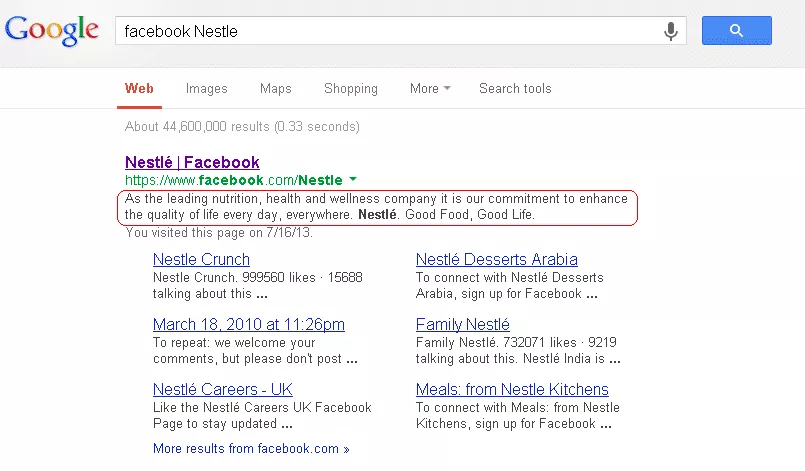Viewport: 805px width, 471px height.
Task: Click the Google logo
Action: (51, 30)
